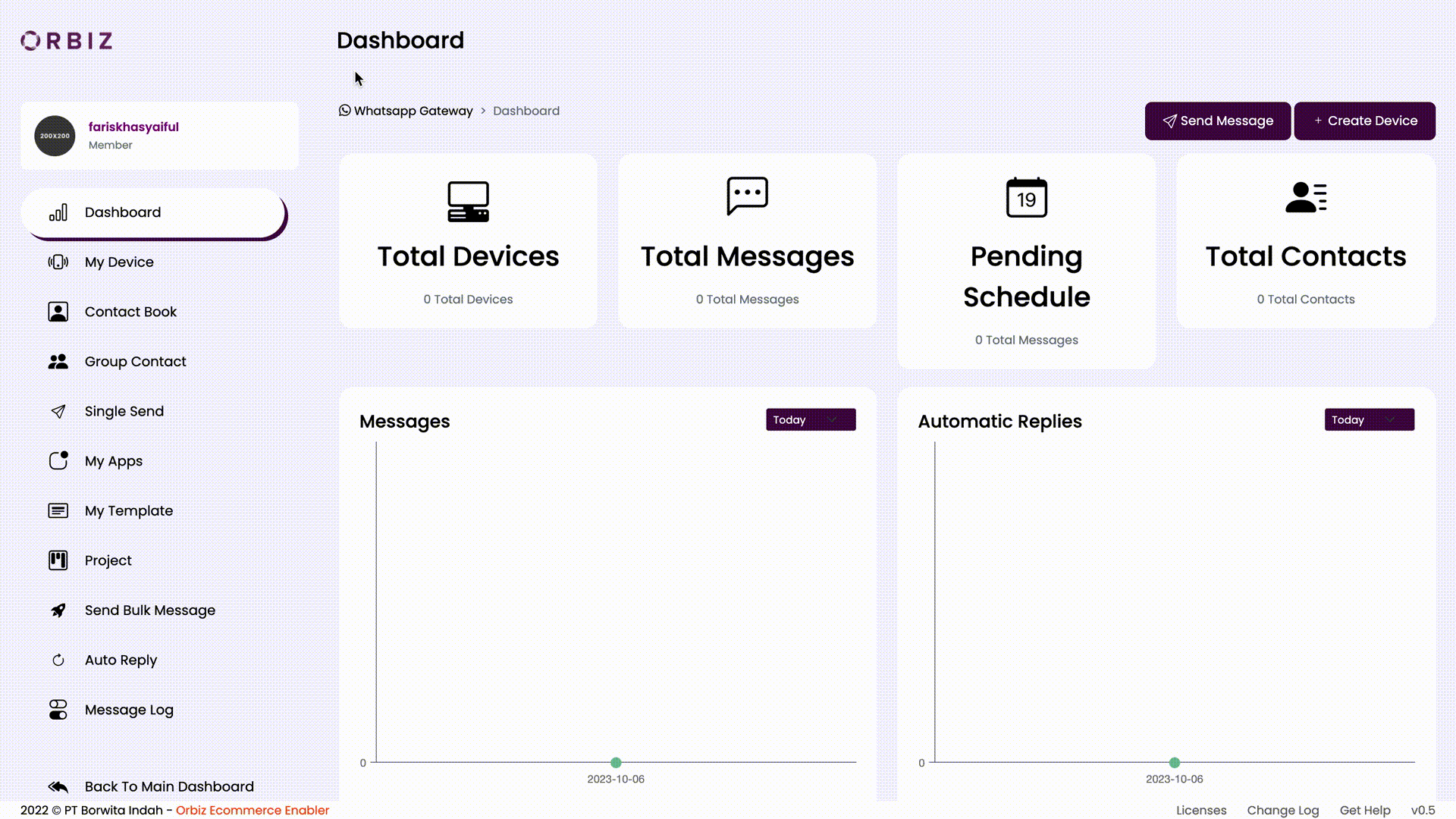Image resolution: width=1456 pixels, height=819 pixels.
Task: Click the Send Bulk Message rocket icon
Action: (x=58, y=610)
